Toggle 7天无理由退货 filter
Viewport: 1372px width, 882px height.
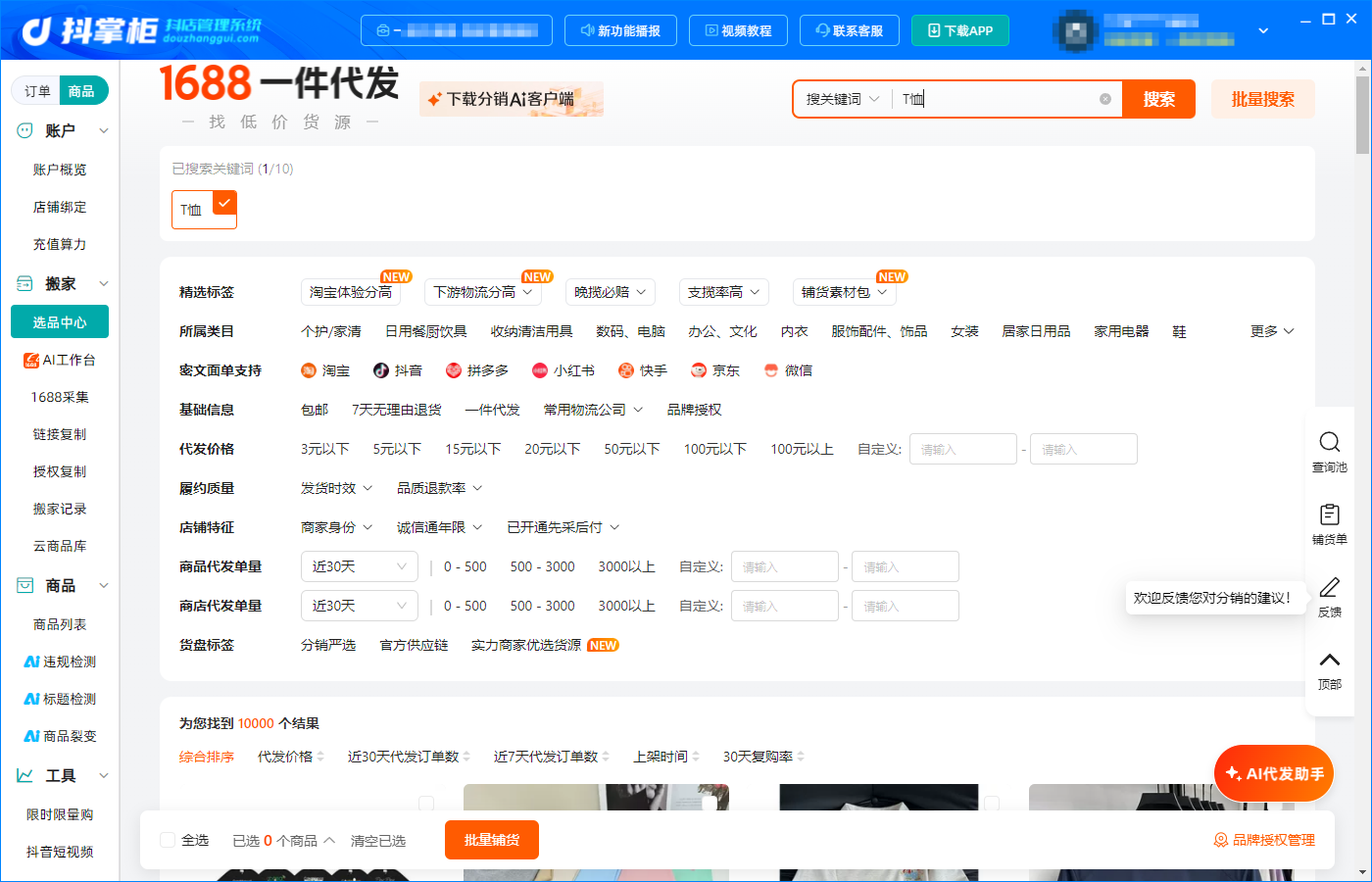click(x=397, y=410)
